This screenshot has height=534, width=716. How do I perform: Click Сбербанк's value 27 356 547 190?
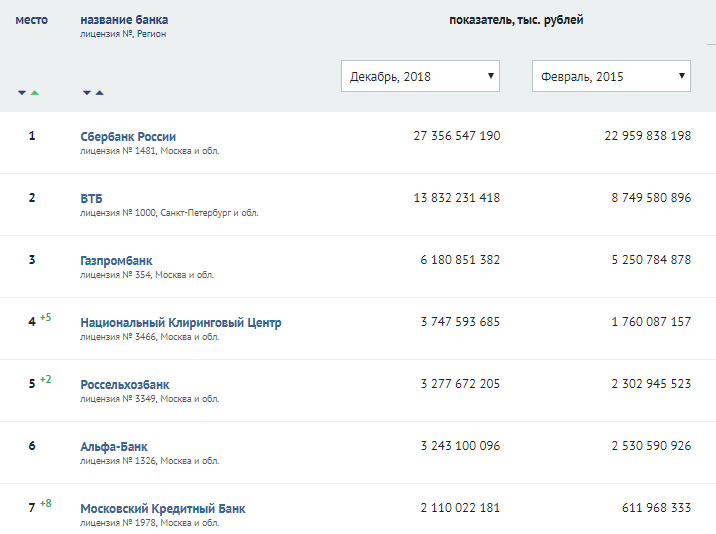tap(456, 136)
